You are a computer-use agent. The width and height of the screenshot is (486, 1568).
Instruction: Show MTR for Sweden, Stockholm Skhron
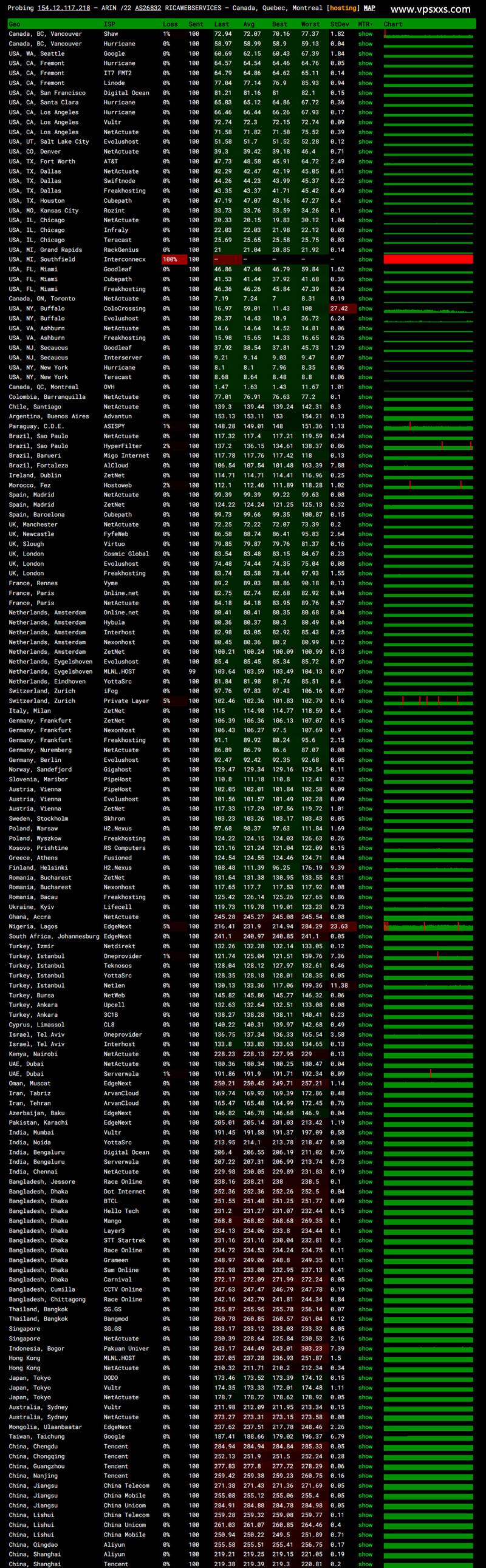pos(366,819)
